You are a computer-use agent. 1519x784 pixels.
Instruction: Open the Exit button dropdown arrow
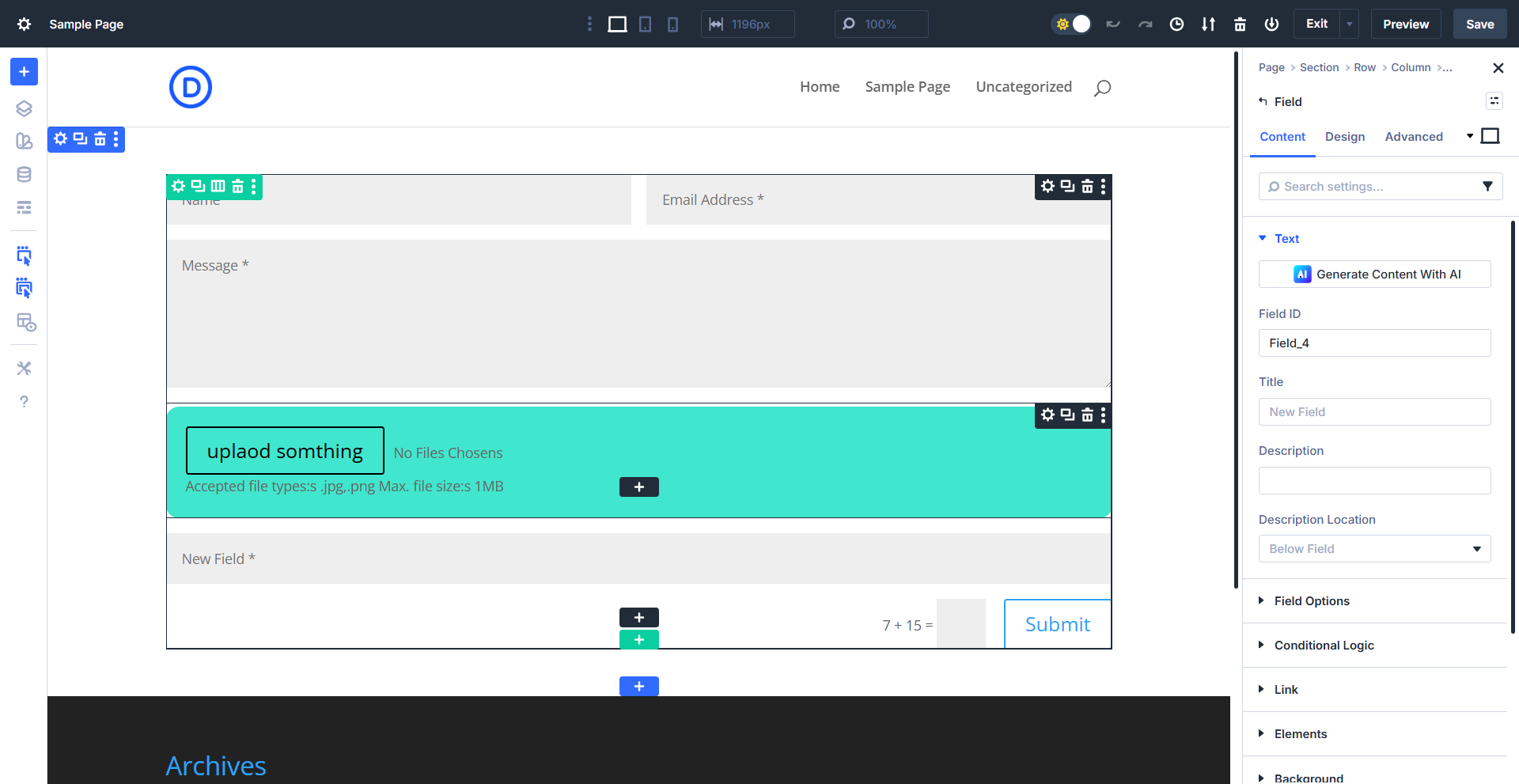[x=1349, y=24]
